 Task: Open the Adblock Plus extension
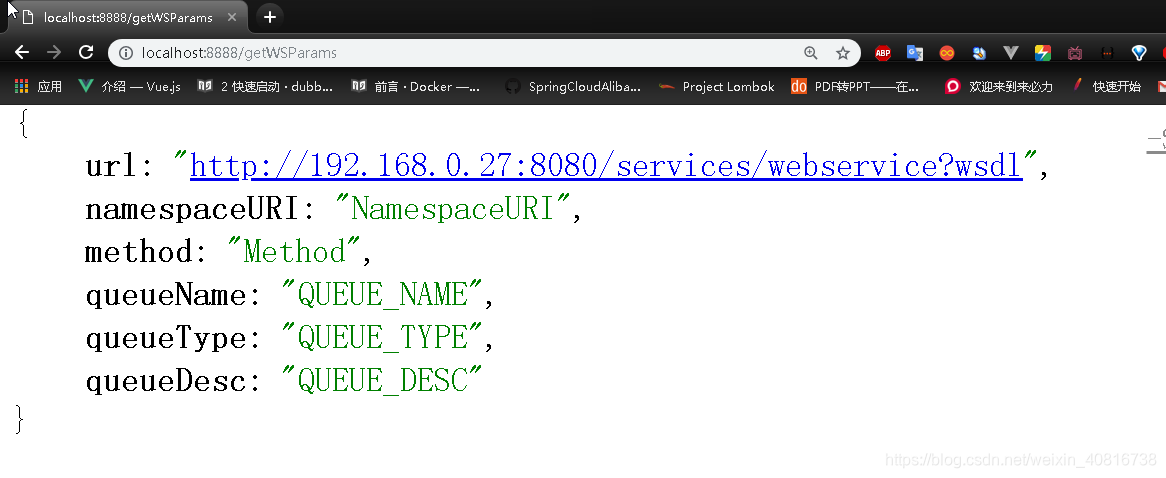[x=883, y=53]
